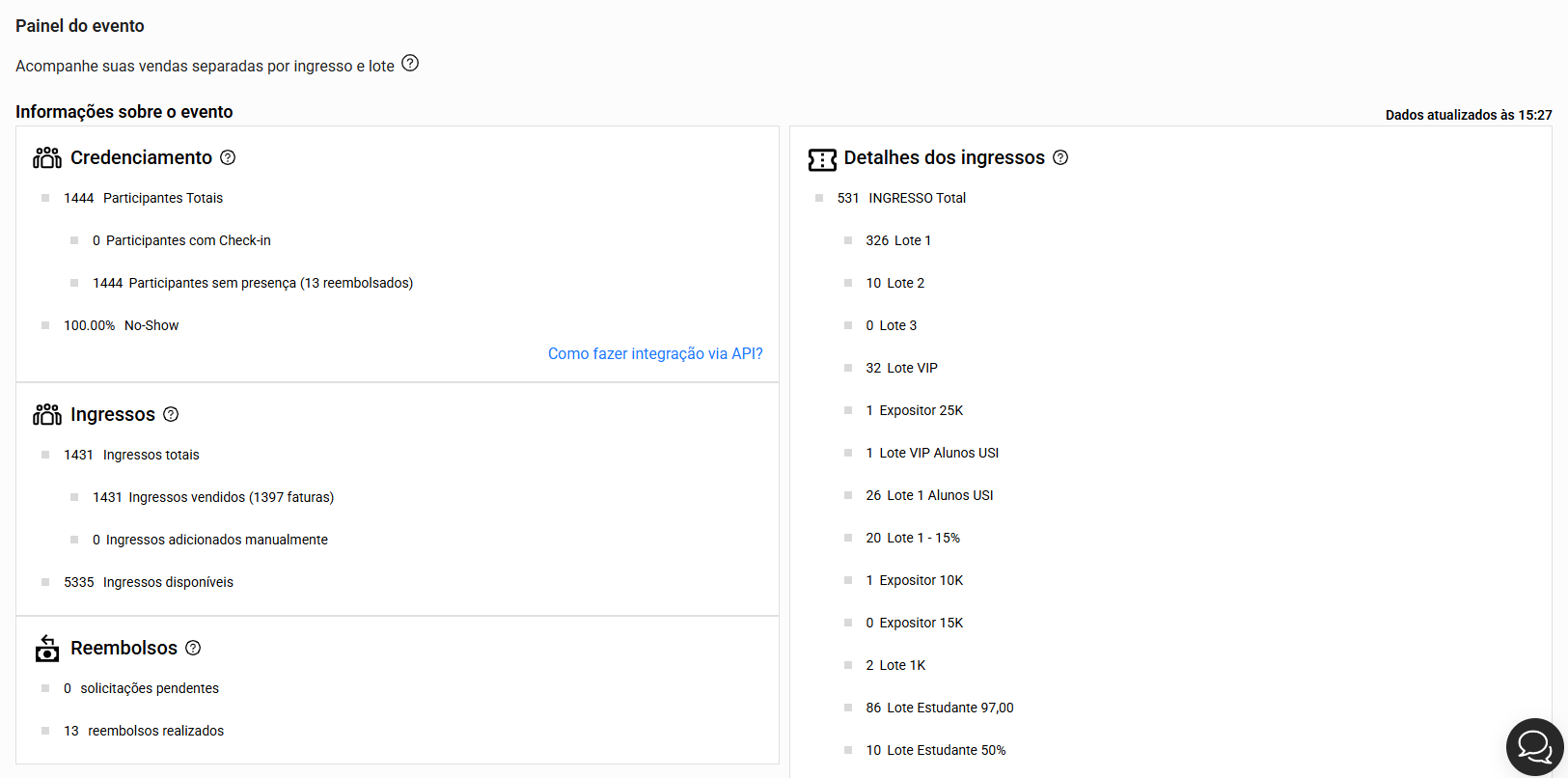Image resolution: width=1568 pixels, height=778 pixels.
Task: Open the chat support bubble
Action: click(1534, 746)
